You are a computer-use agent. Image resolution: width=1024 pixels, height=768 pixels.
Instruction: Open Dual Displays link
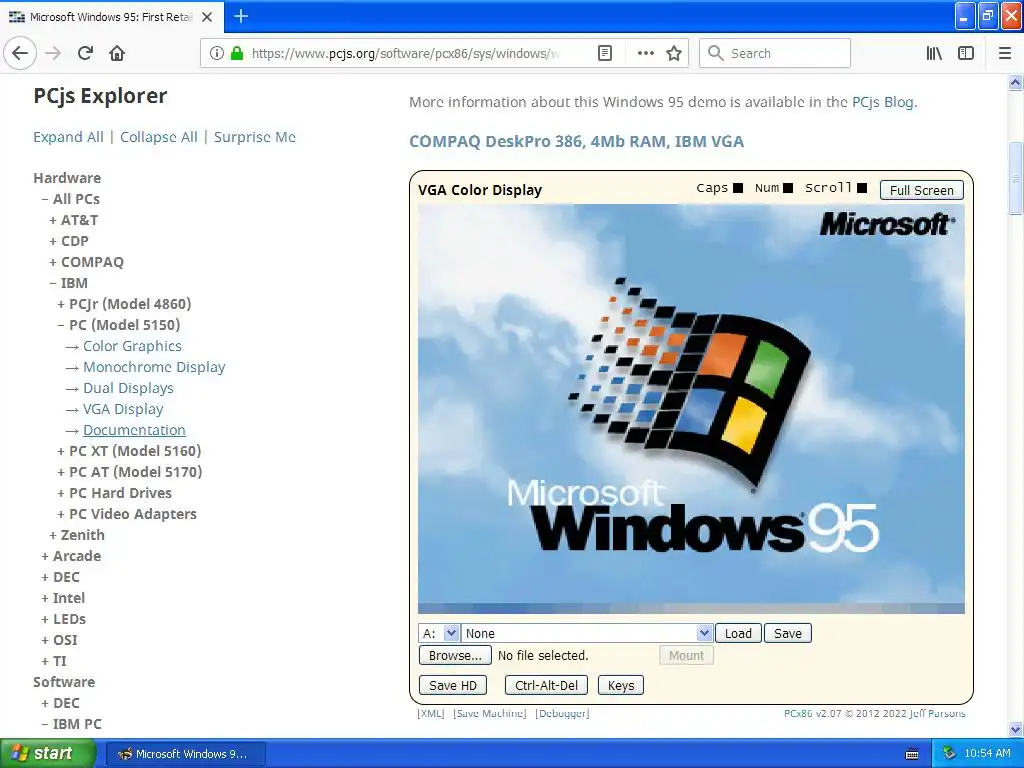point(128,388)
